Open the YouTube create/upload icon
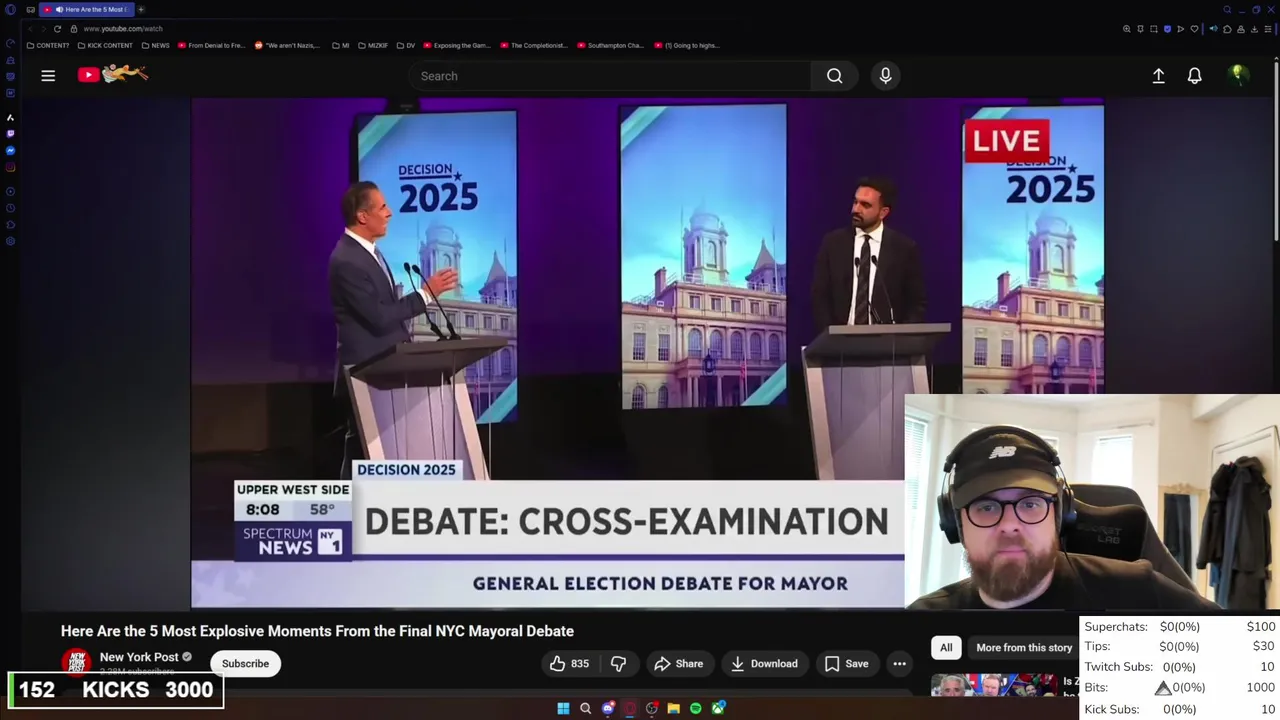Screen dimensions: 1280x720 tap(1158, 76)
